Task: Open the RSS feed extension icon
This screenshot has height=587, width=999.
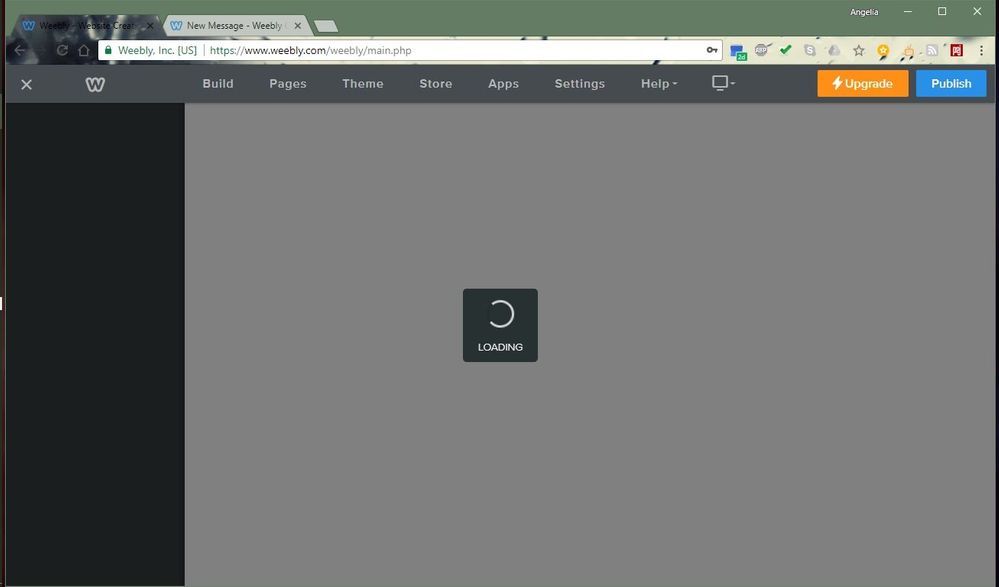Action: click(x=932, y=50)
